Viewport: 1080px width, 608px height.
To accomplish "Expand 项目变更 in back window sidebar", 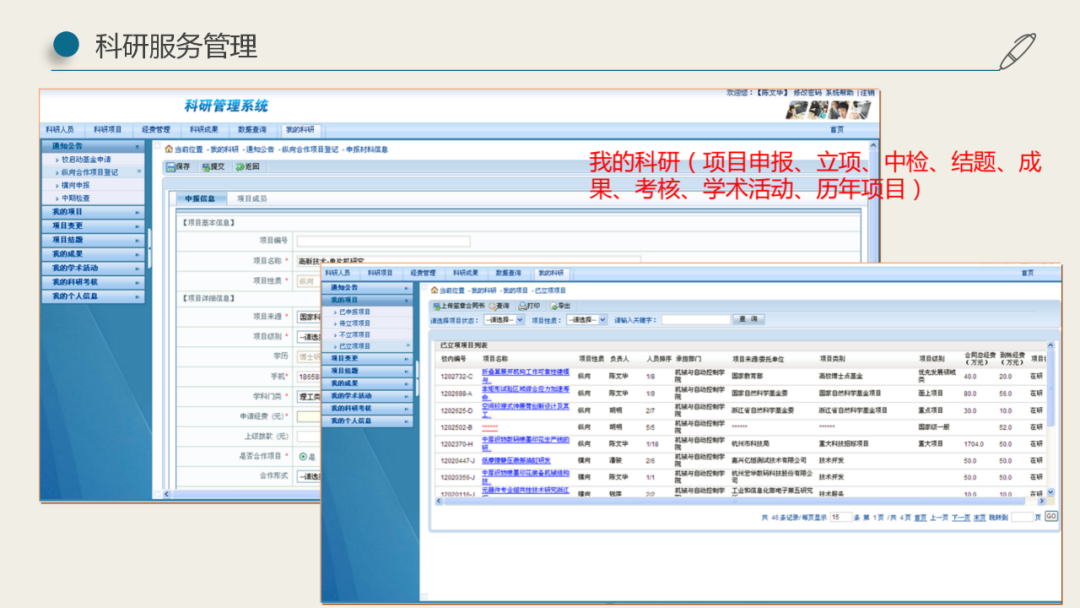I will [x=92, y=226].
